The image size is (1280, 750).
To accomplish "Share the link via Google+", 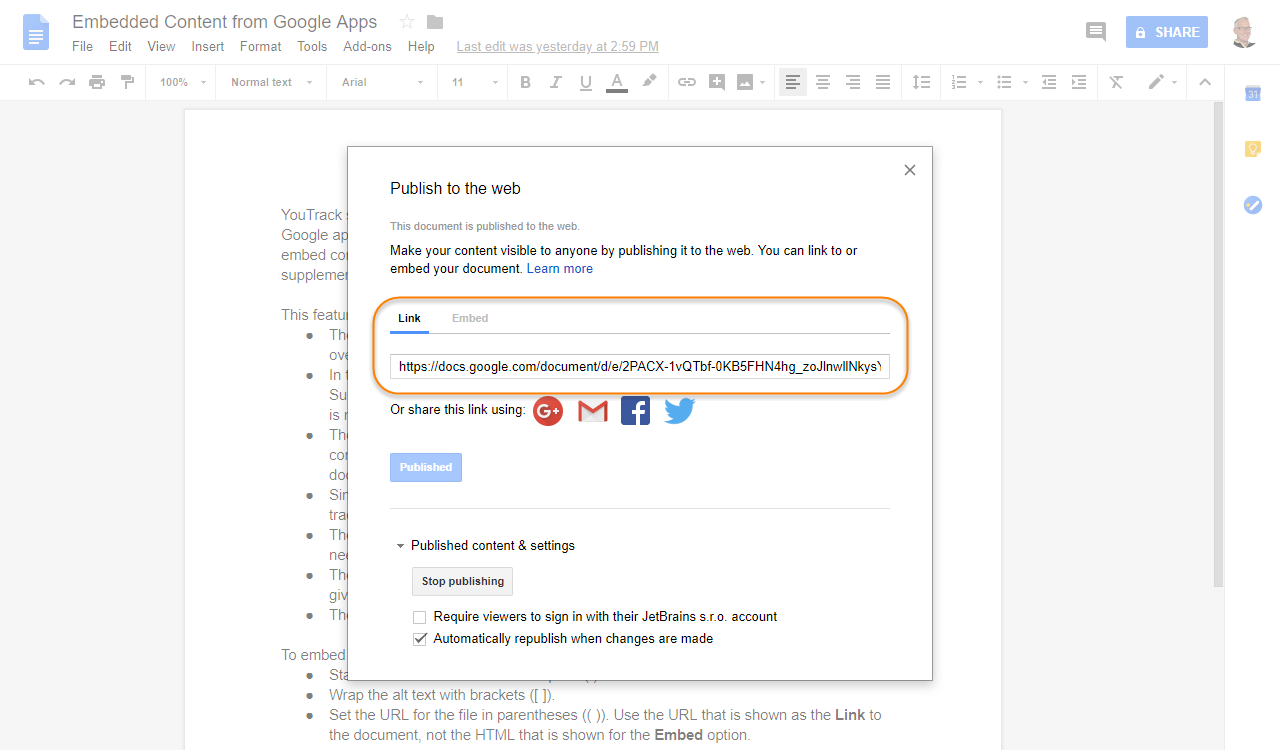I will 547,410.
